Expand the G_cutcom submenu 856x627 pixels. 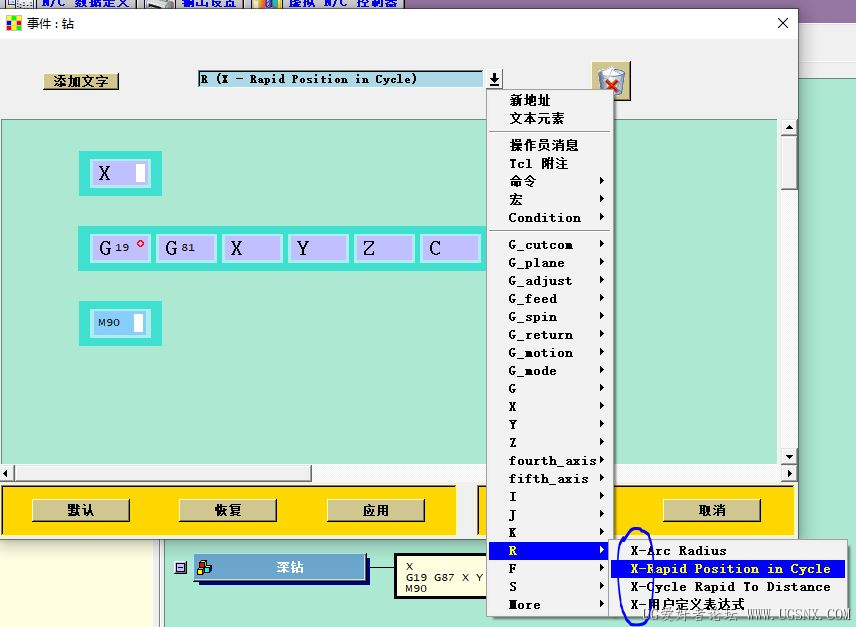pyautogui.click(x=550, y=244)
